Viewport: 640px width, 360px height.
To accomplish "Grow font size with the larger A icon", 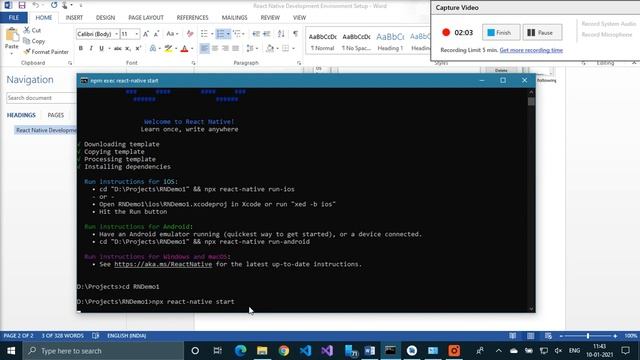I will (x=146, y=34).
